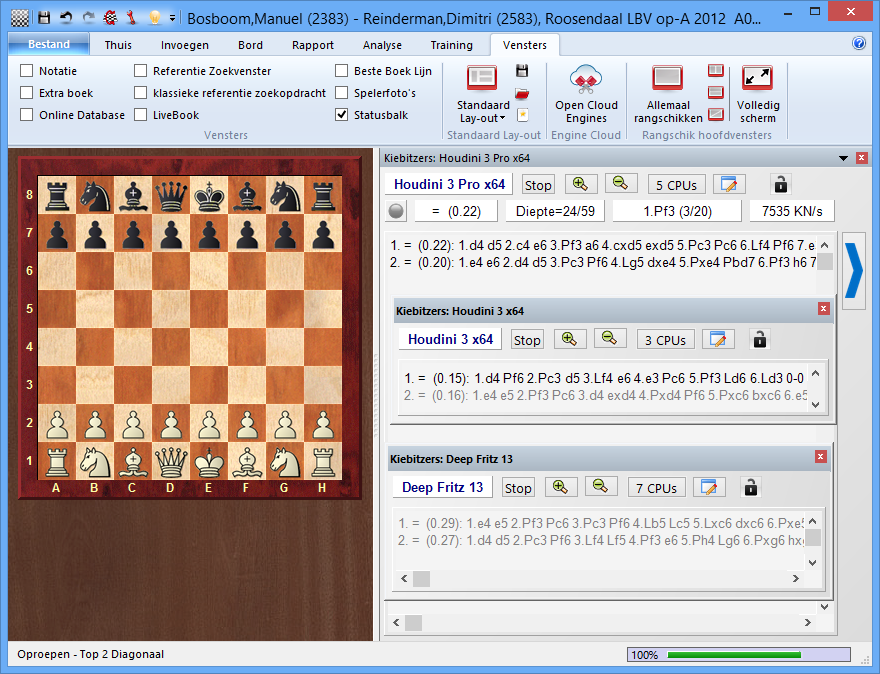Click Allemaal rangschikken icon

point(667,78)
